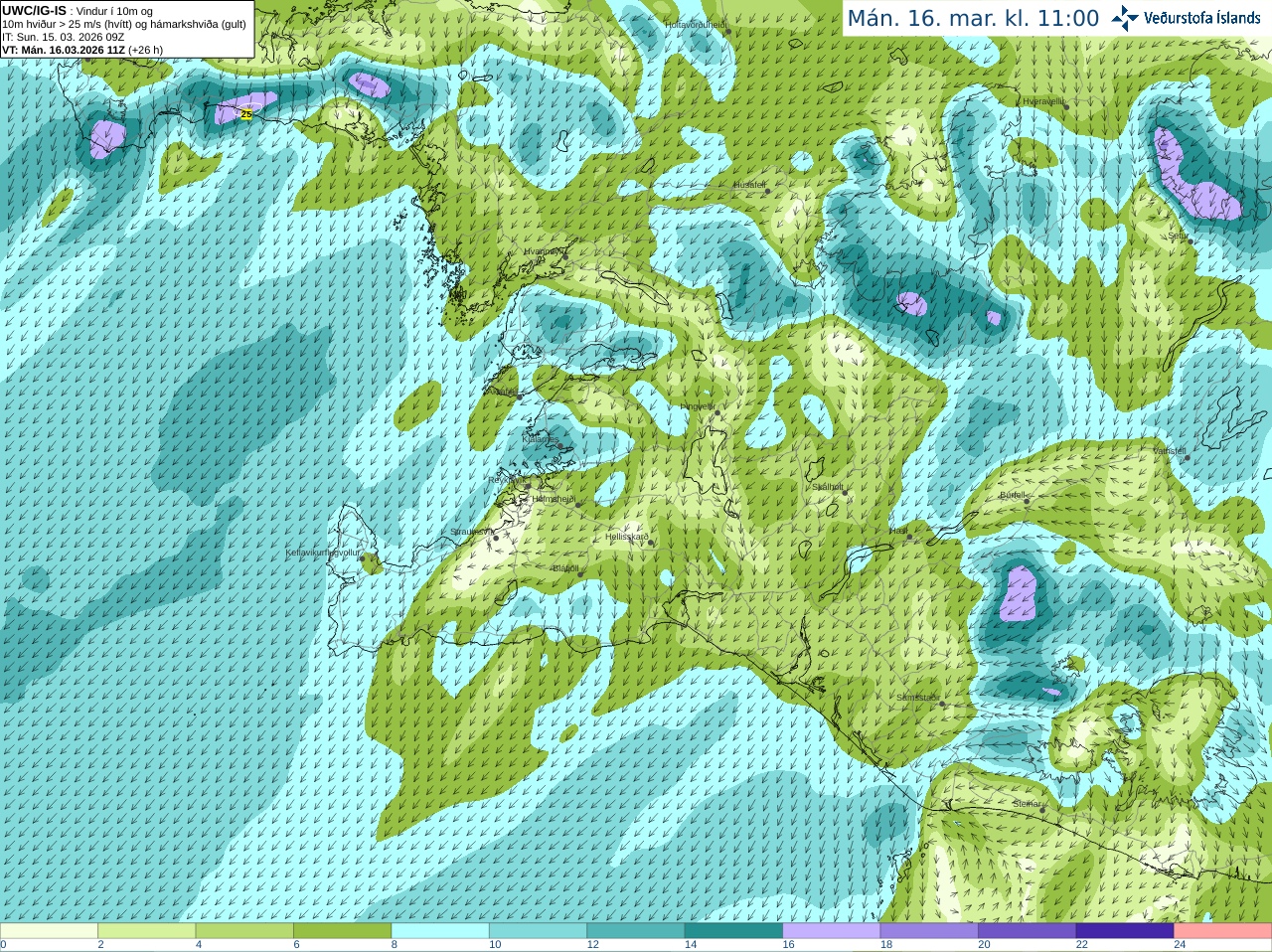
Task: Click the 20–22 m/s violet legend swatch
Action: click(1028, 931)
